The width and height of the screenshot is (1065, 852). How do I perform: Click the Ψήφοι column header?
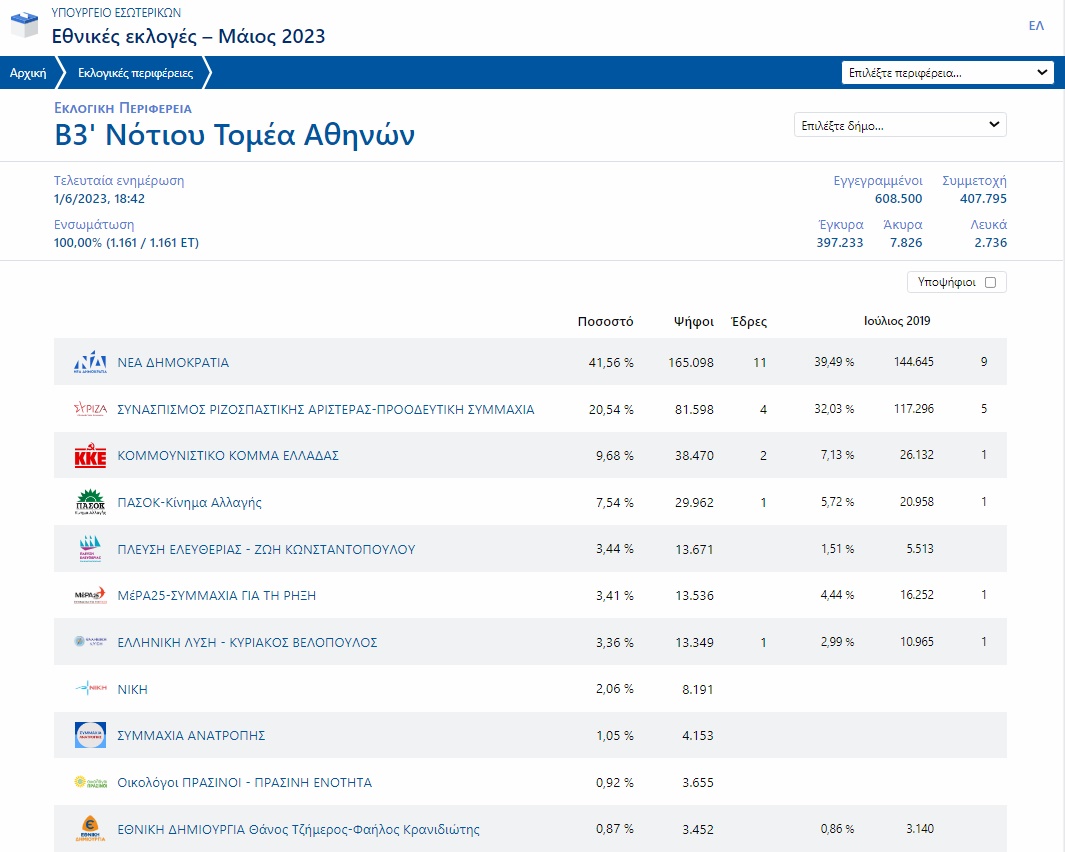693,321
